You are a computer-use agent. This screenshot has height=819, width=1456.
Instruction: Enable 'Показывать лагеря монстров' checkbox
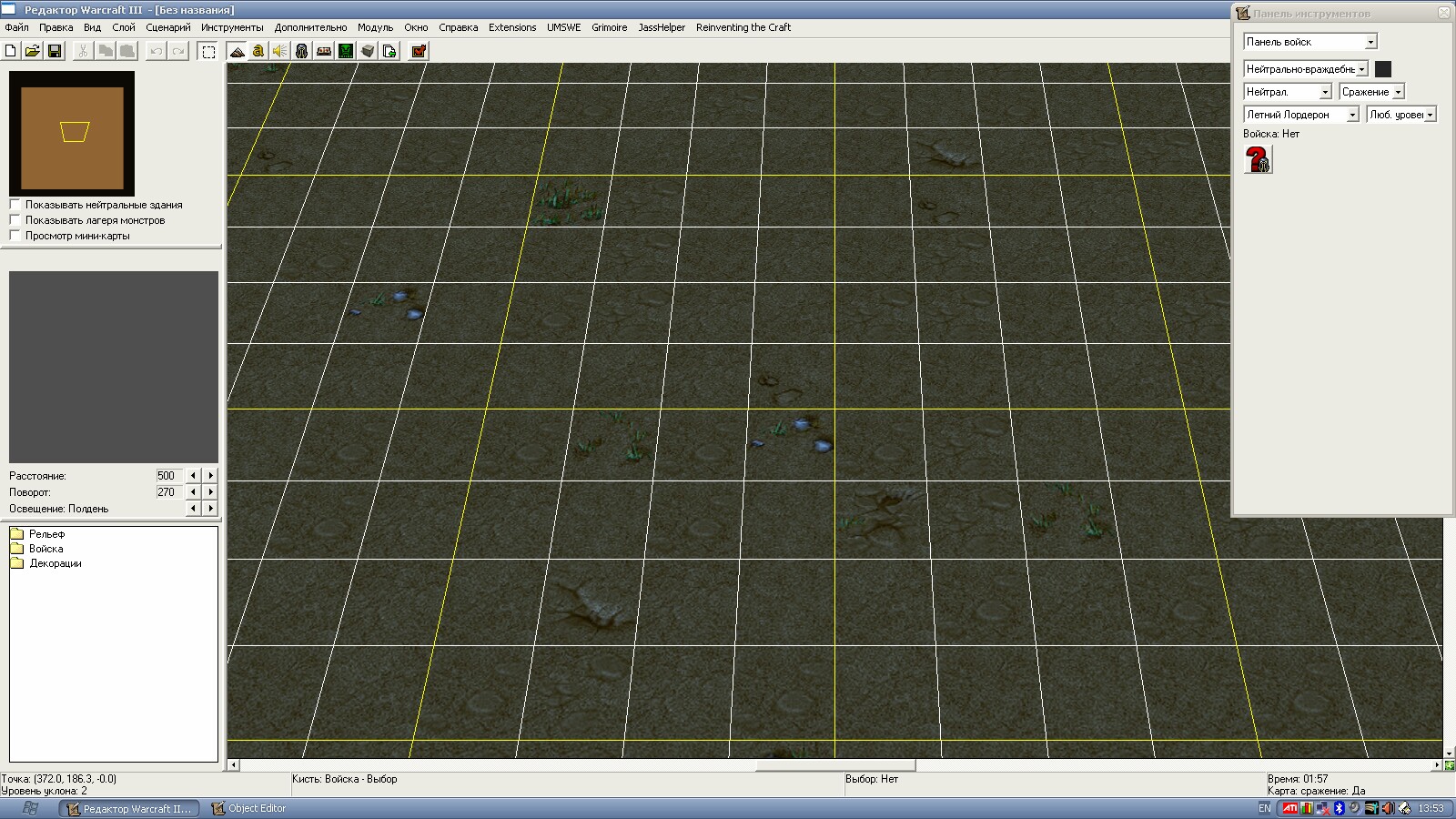pyautogui.click(x=15, y=220)
